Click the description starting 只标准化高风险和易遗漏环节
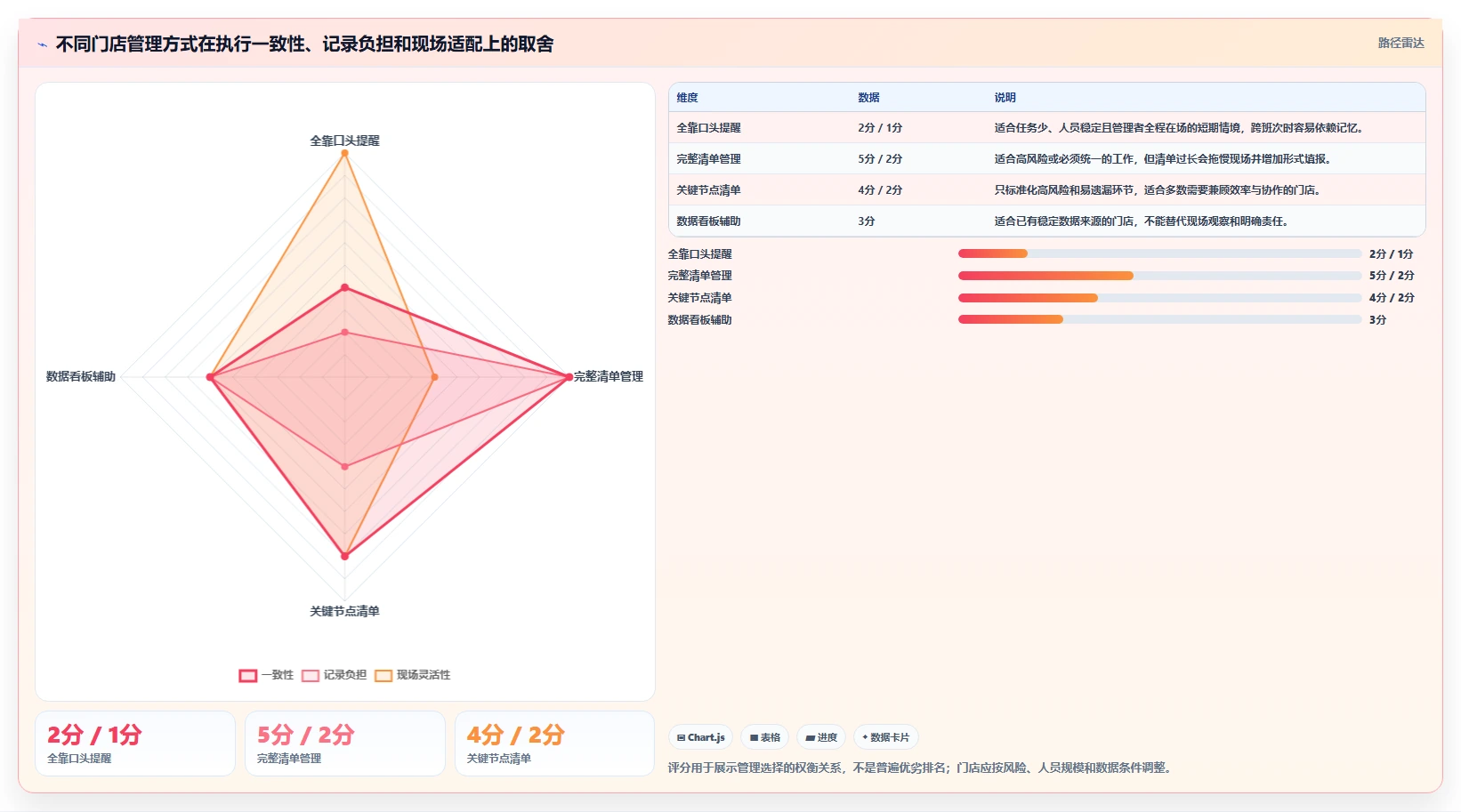Viewport: 1461px width, 812px height. point(1158,190)
